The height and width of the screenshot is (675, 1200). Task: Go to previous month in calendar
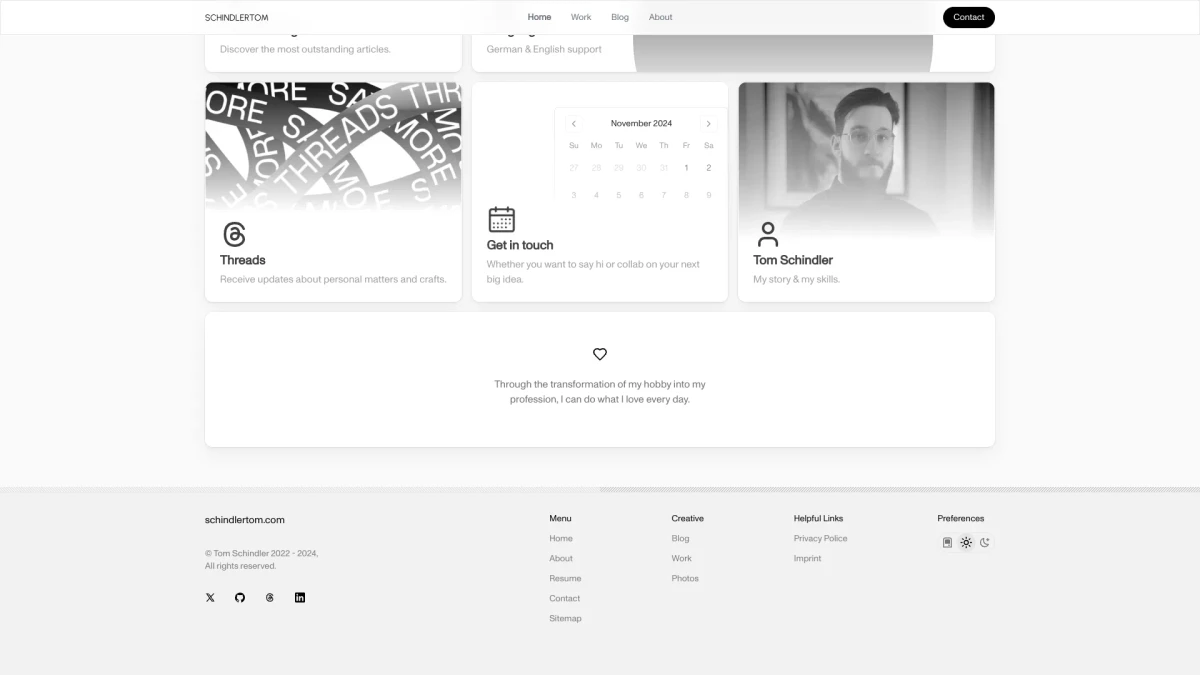coord(574,124)
